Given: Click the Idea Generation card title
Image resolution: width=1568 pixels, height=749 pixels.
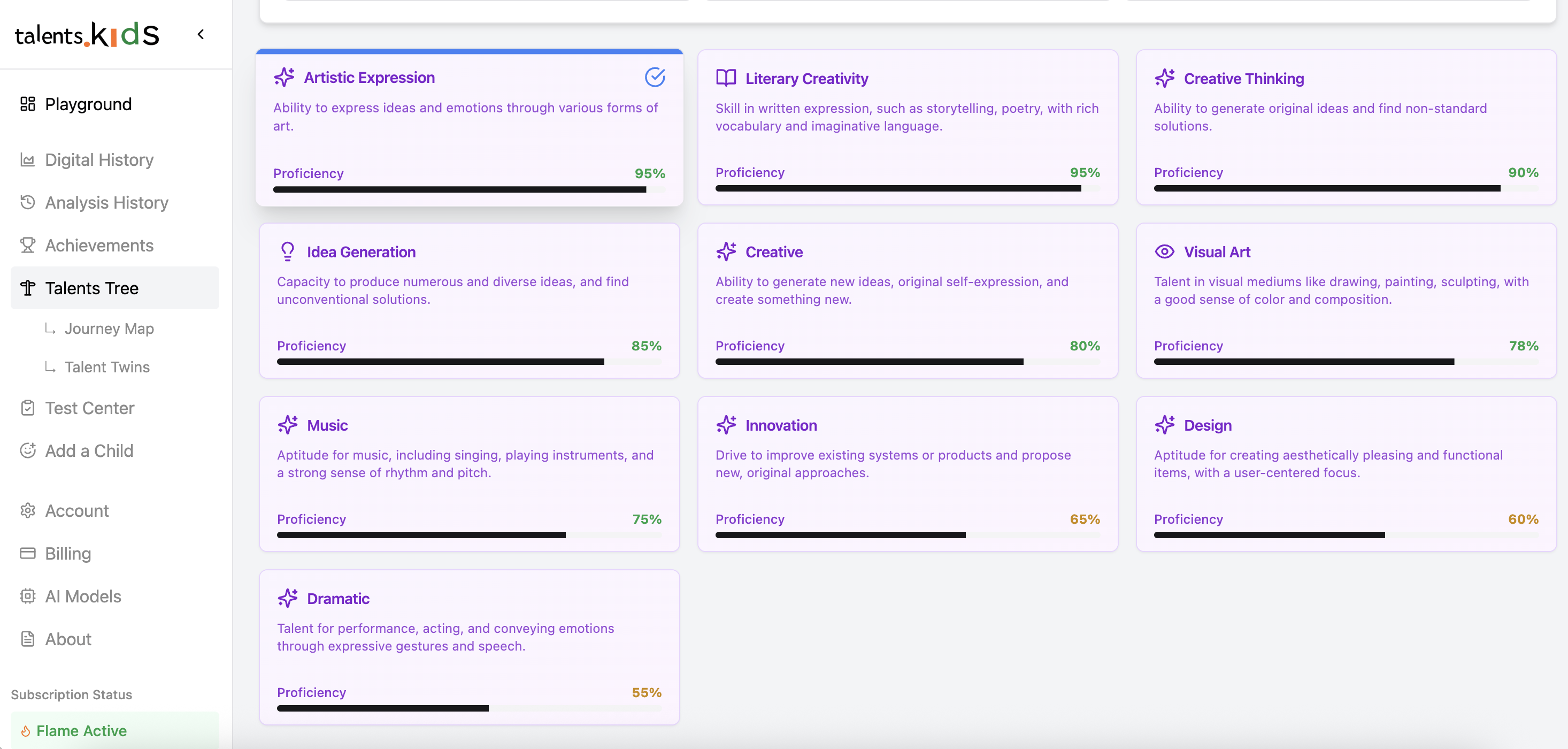Looking at the screenshot, I should 361,251.
